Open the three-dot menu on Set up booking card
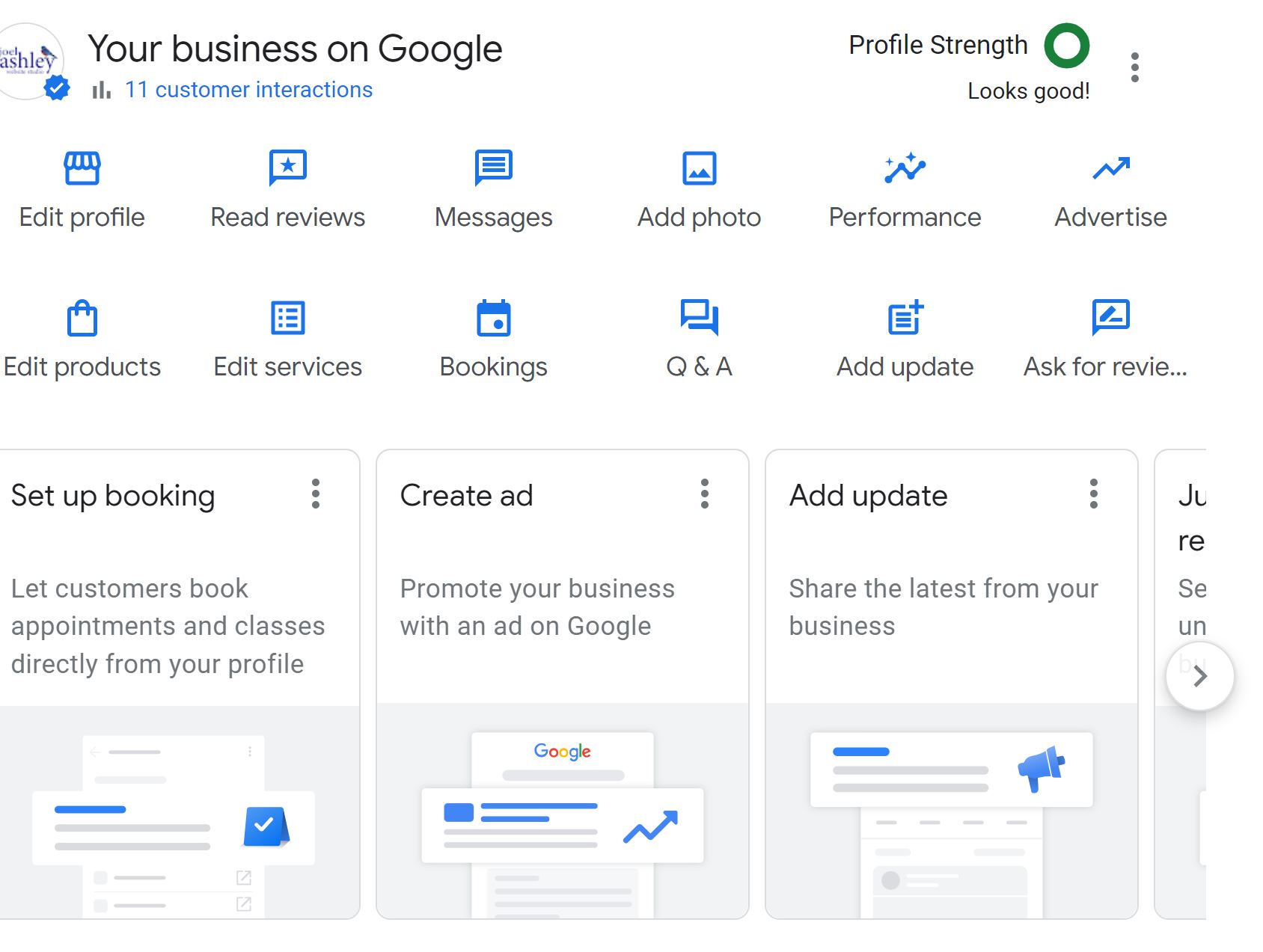This screenshot has width=1263, height=952. (315, 494)
